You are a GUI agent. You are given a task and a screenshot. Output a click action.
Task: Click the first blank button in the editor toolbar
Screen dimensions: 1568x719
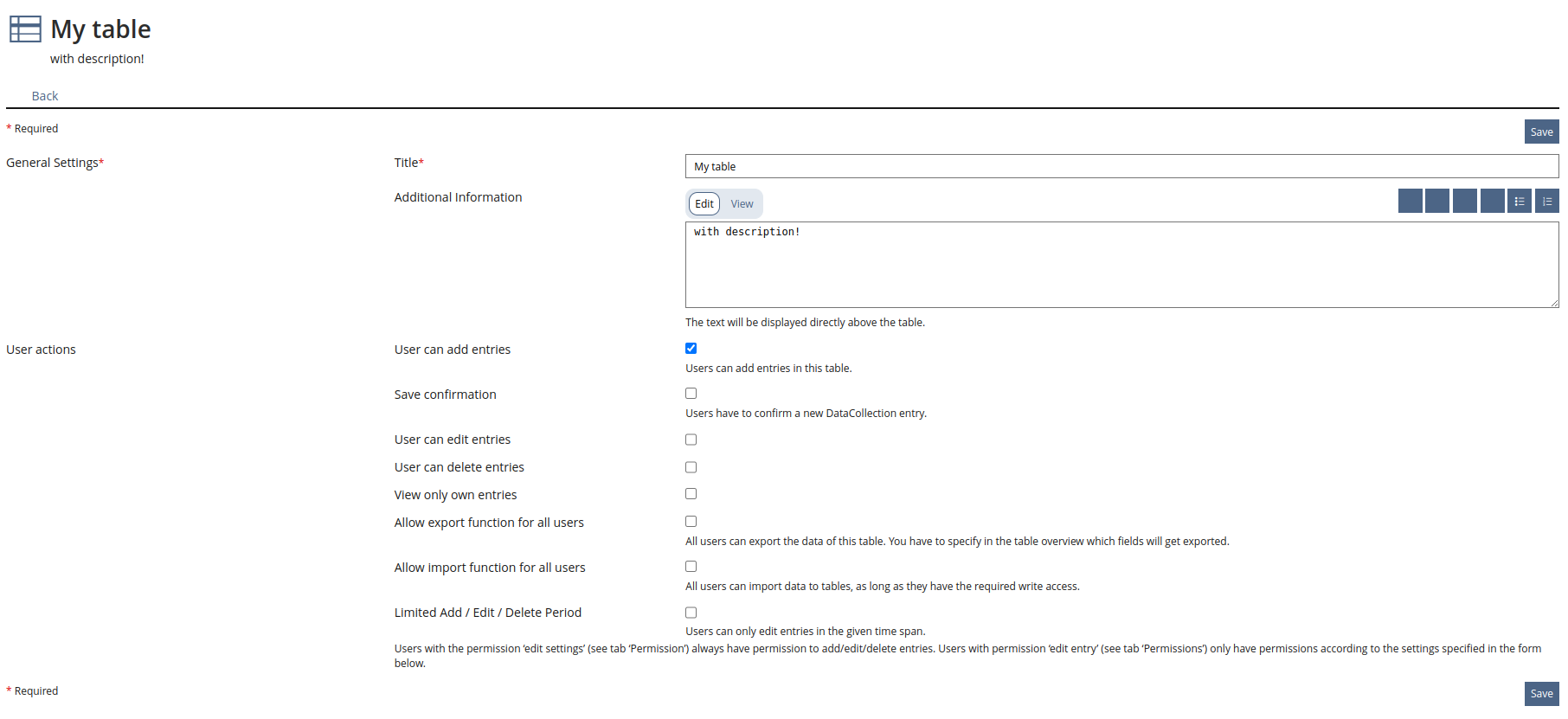[x=1410, y=202]
